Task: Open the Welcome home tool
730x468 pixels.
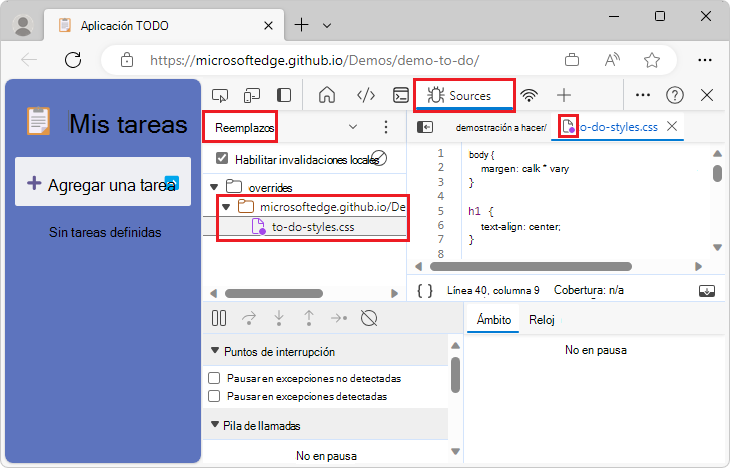Action: 327,95
